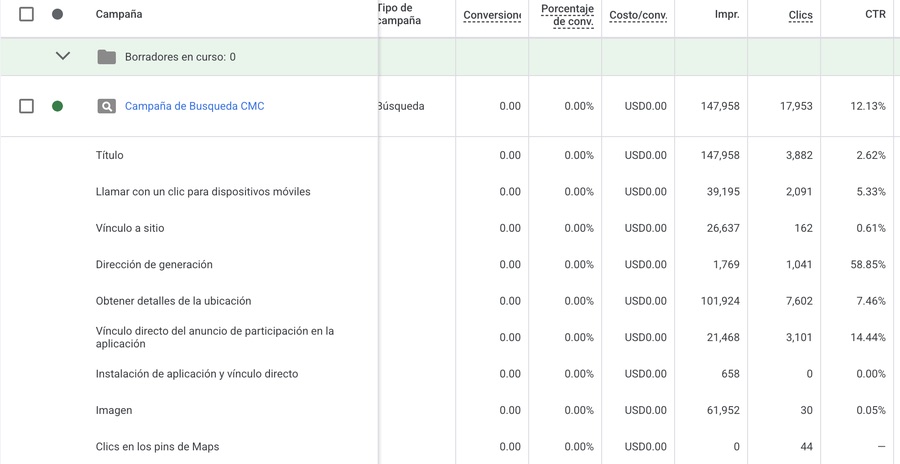Click the Búsqueda campaign type cell
Screen dimensions: 900x464
click(401, 106)
